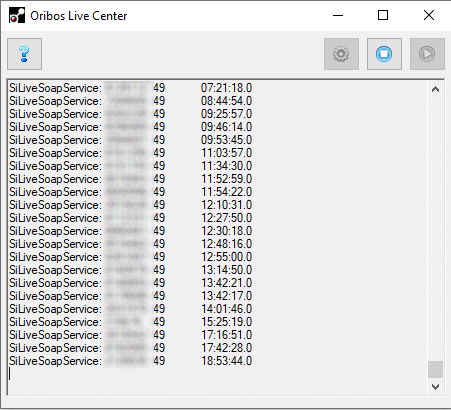This screenshot has width=451, height=410.
Task: Close the Oribos Live Center window
Action: point(429,16)
